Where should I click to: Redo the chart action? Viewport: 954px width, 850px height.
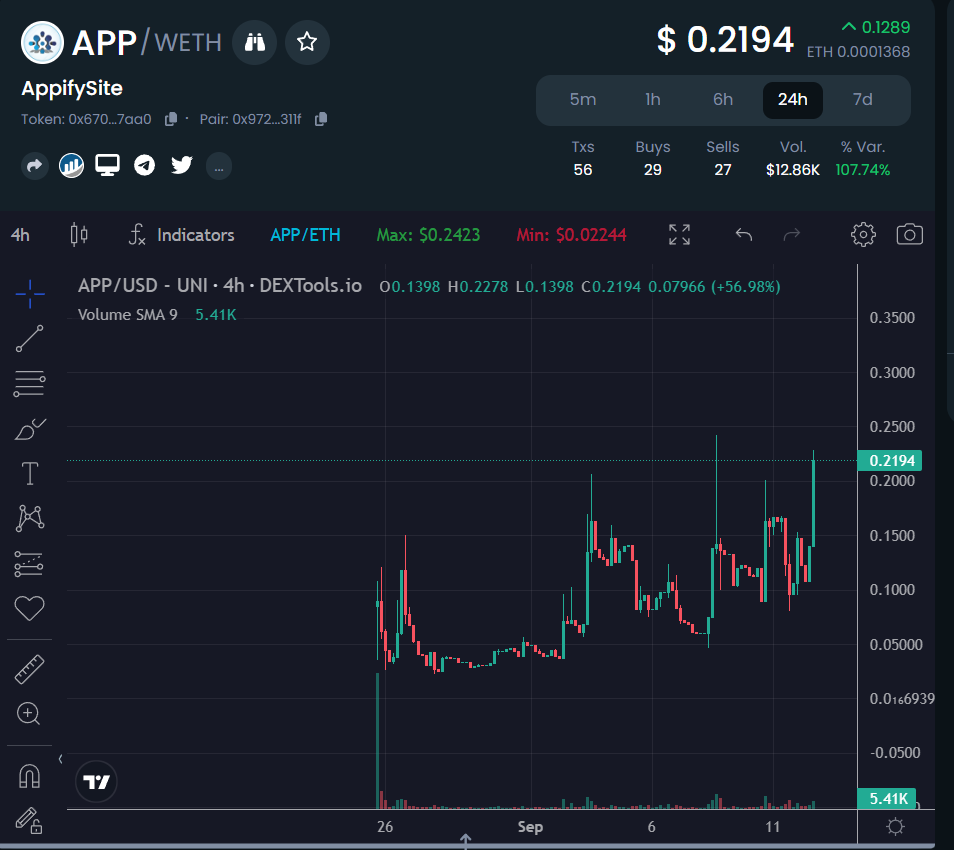[x=792, y=235]
